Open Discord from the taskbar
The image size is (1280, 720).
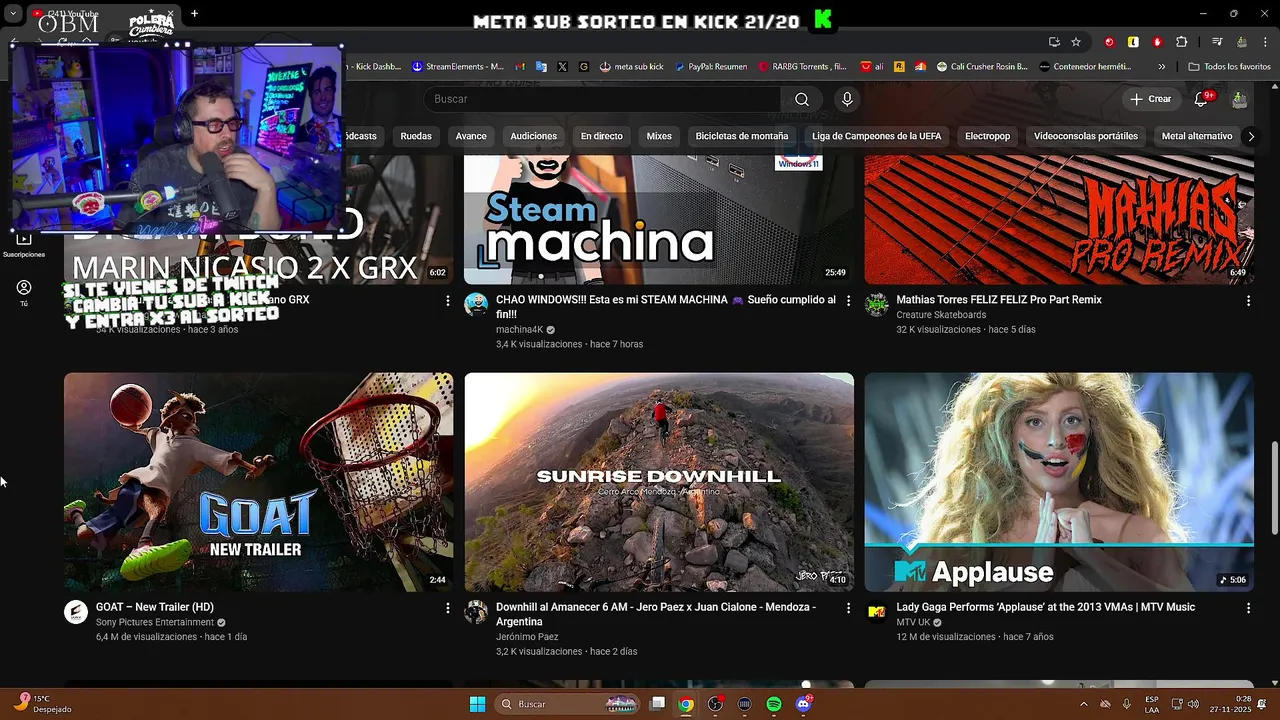point(803,704)
